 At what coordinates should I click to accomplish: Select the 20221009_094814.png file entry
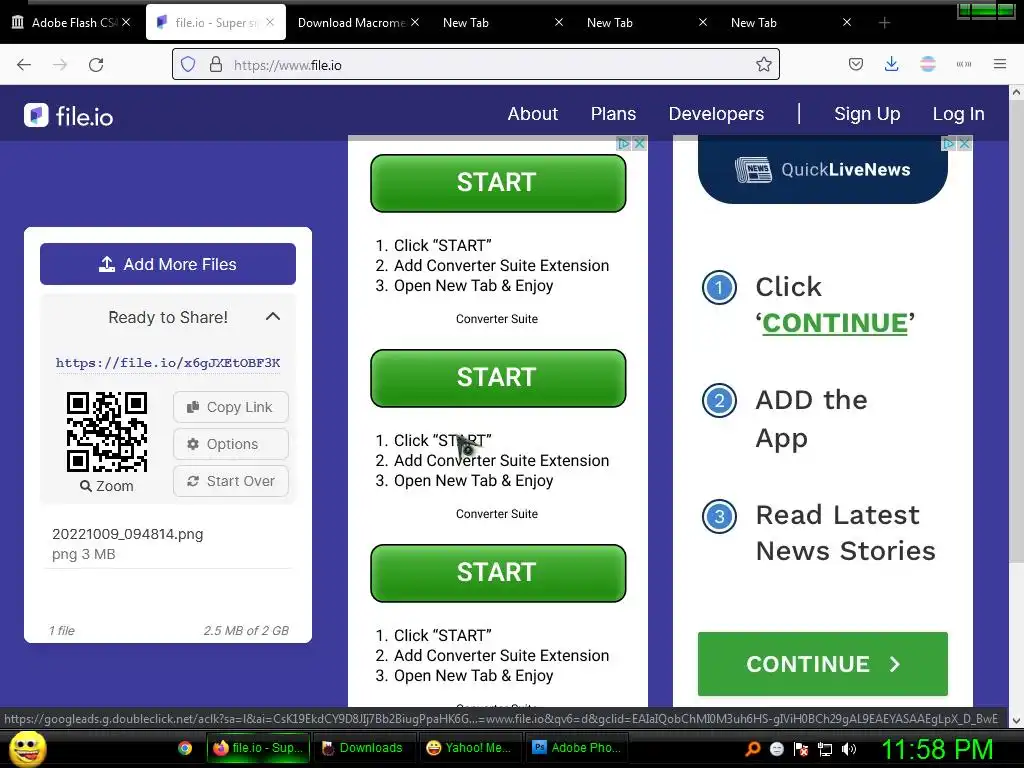[168, 543]
